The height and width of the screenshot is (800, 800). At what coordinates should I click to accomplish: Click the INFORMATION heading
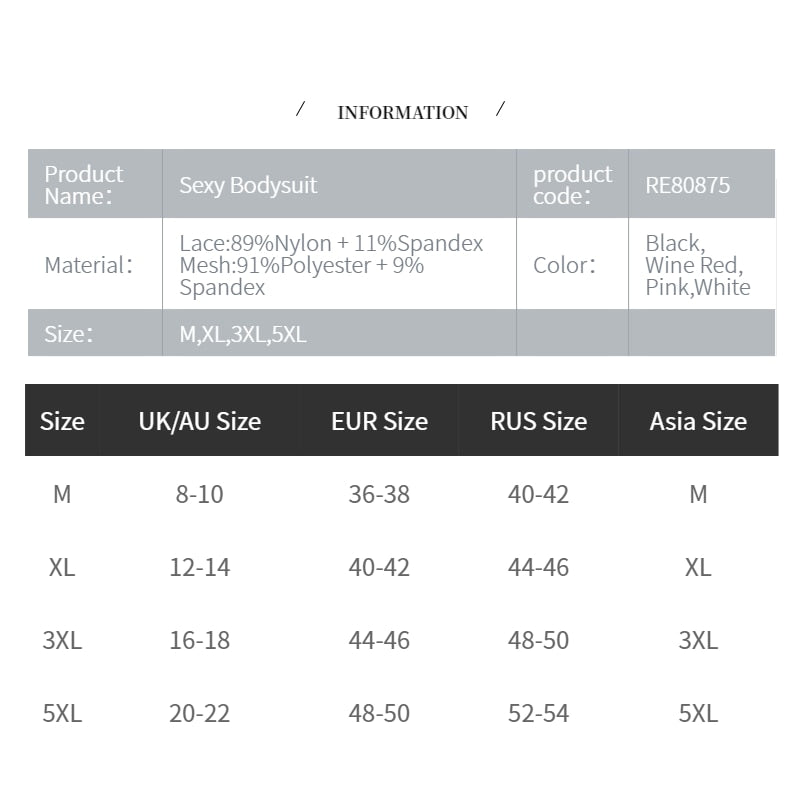click(402, 113)
